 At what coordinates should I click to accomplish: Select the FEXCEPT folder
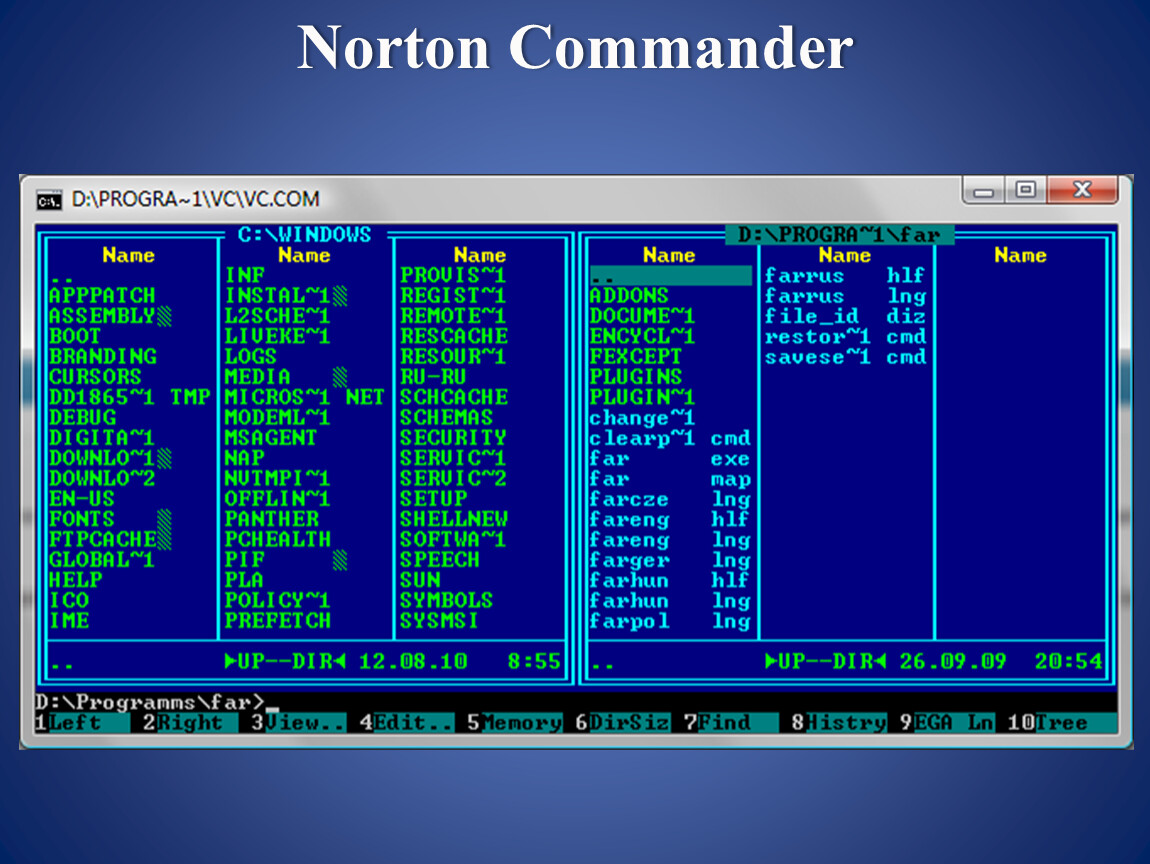(x=636, y=356)
